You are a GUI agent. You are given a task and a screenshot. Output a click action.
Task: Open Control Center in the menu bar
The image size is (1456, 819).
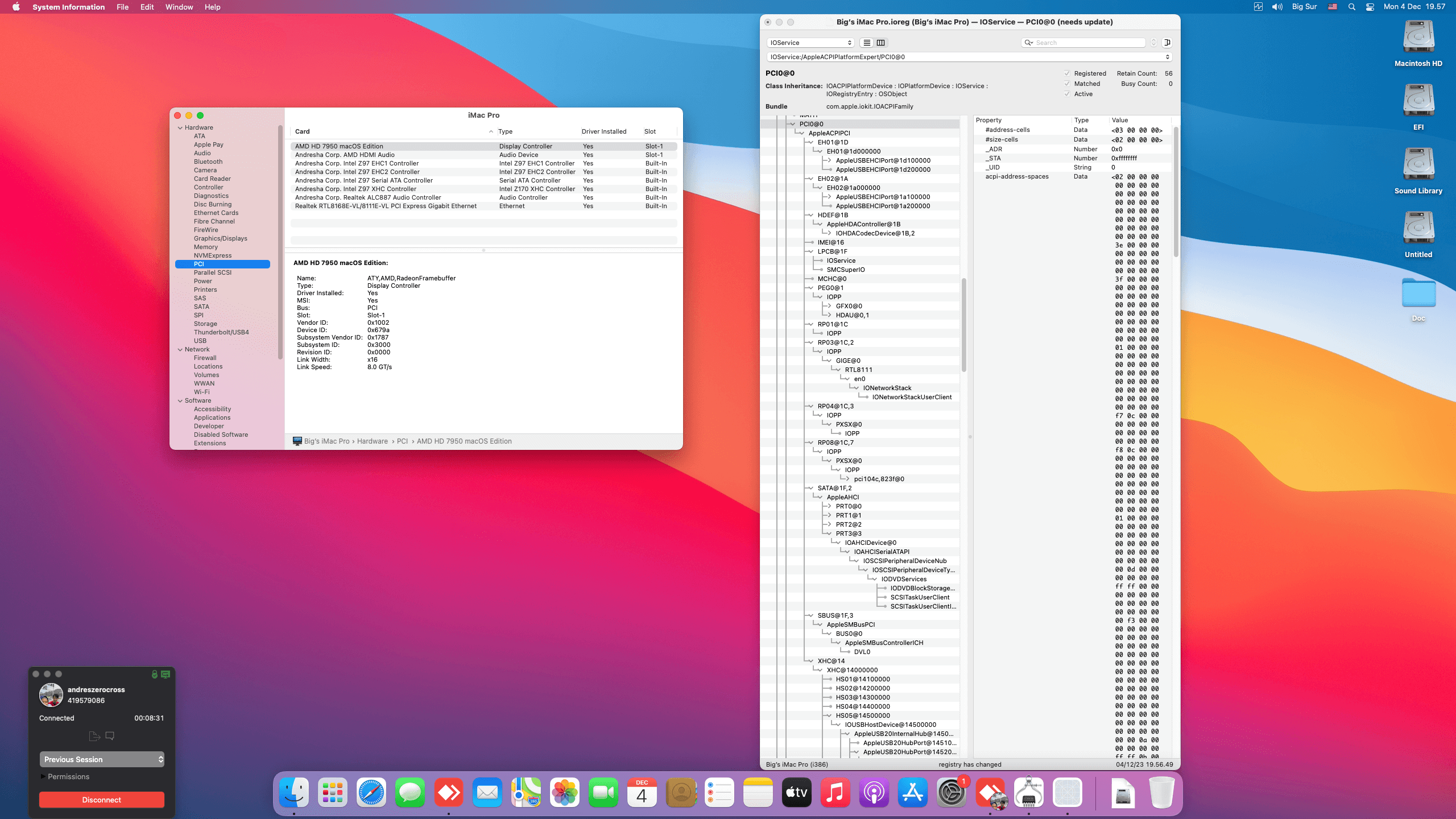[1370, 7]
